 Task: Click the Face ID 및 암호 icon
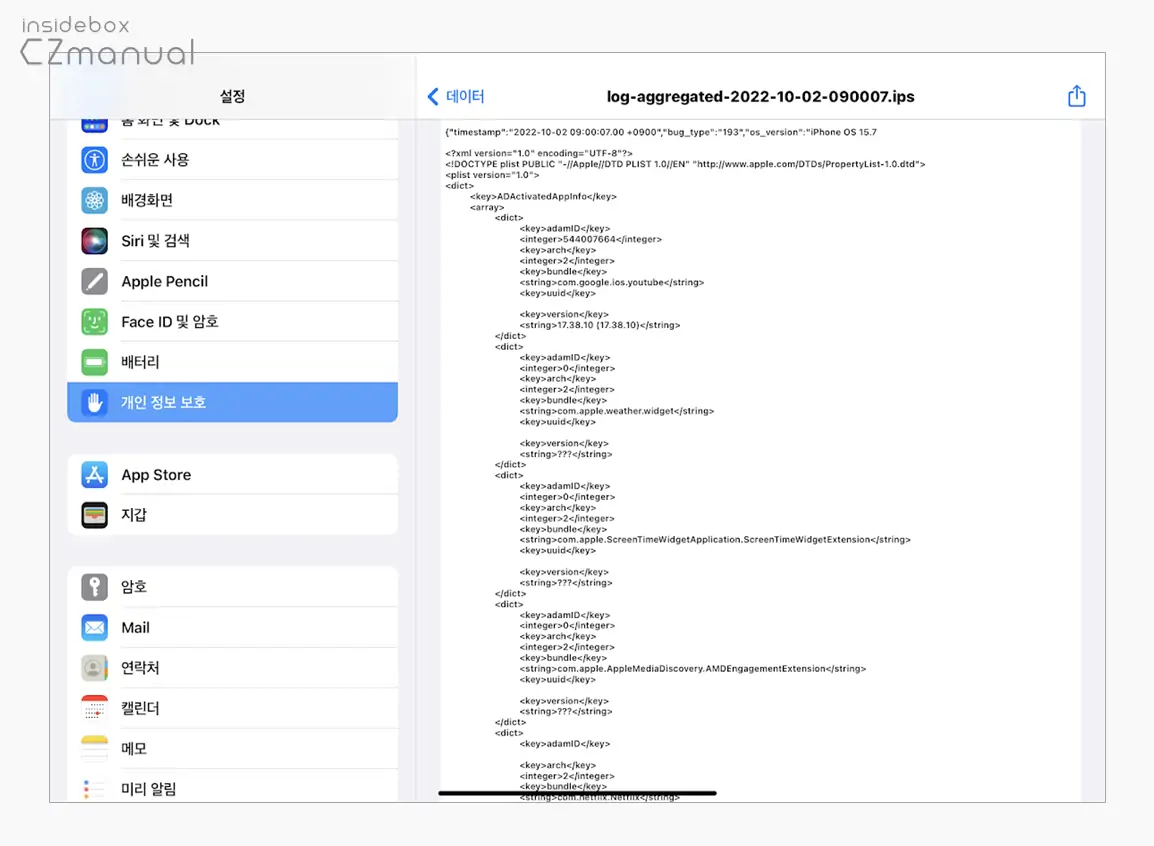[94, 321]
